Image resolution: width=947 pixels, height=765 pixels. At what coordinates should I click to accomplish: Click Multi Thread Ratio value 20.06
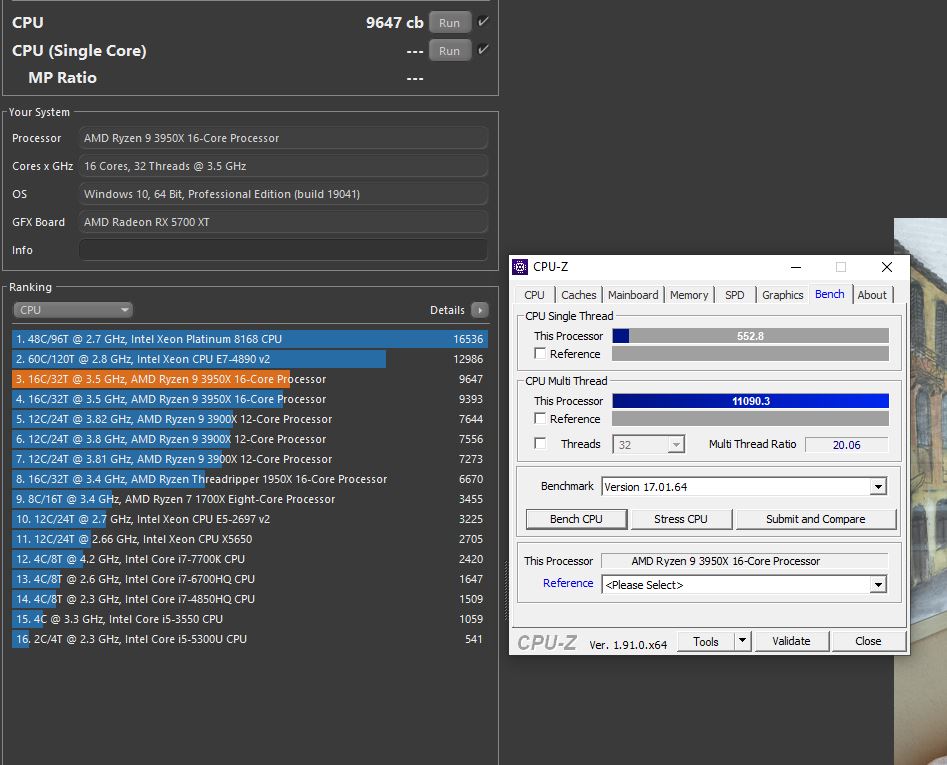pos(846,445)
